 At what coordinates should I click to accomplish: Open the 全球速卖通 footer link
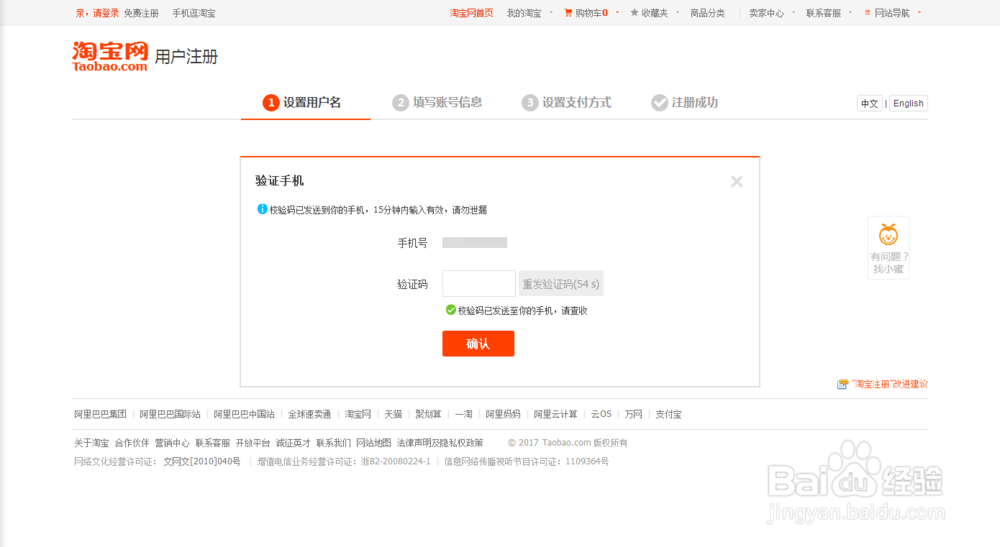pos(309,414)
